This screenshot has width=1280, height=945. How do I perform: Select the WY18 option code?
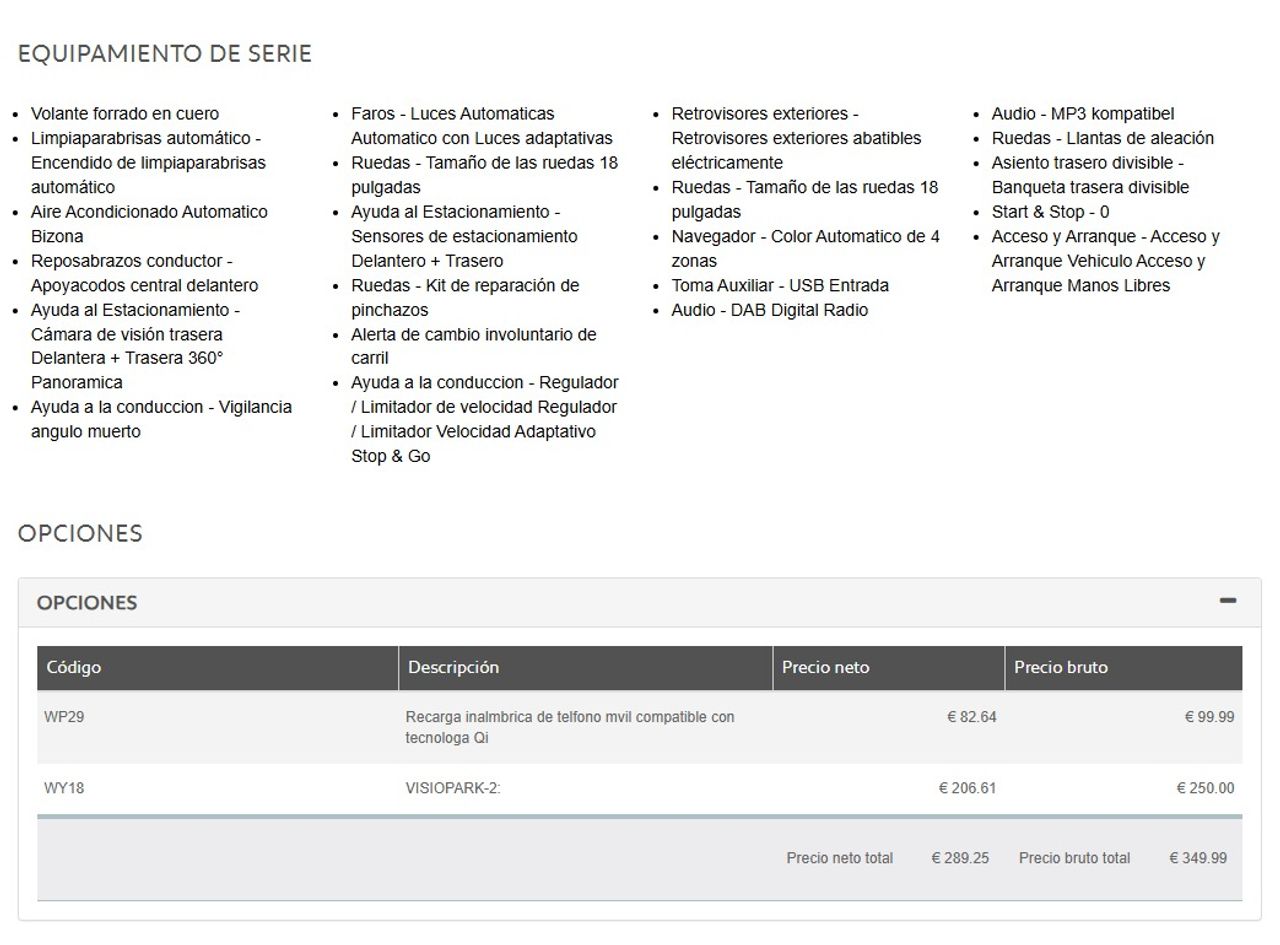point(64,788)
